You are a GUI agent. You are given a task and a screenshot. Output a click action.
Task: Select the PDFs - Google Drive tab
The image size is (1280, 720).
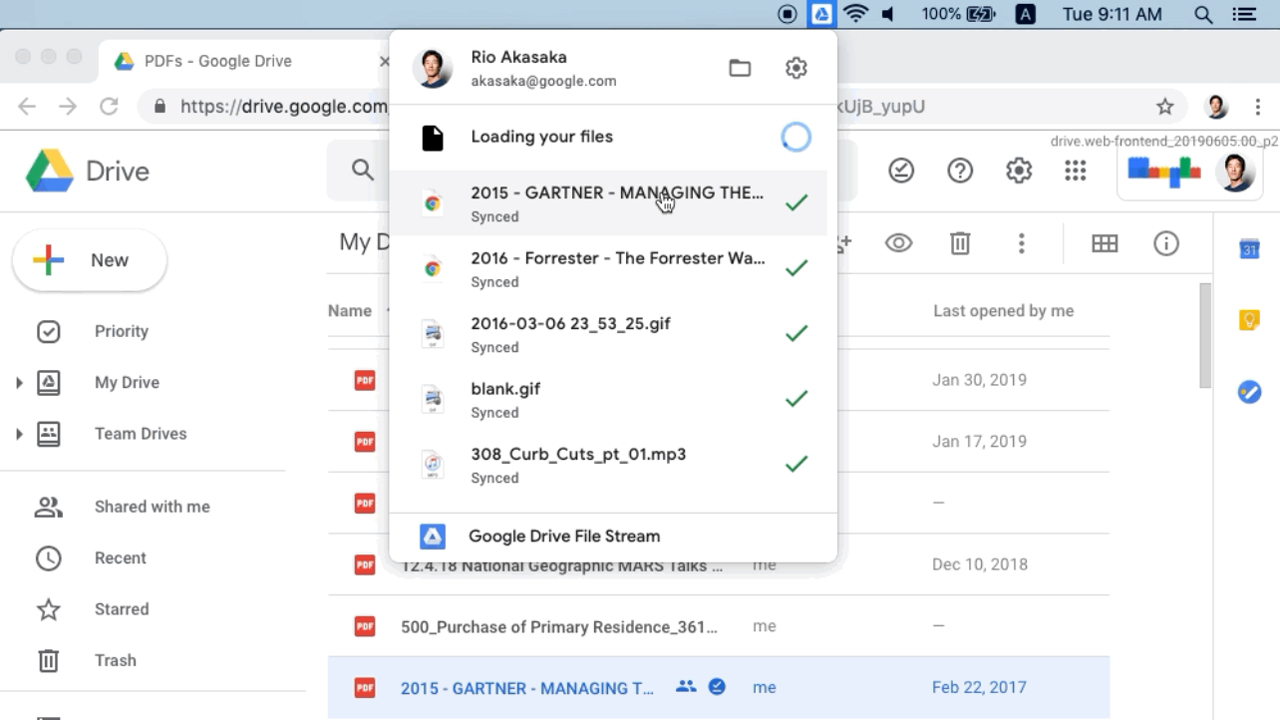click(218, 61)
